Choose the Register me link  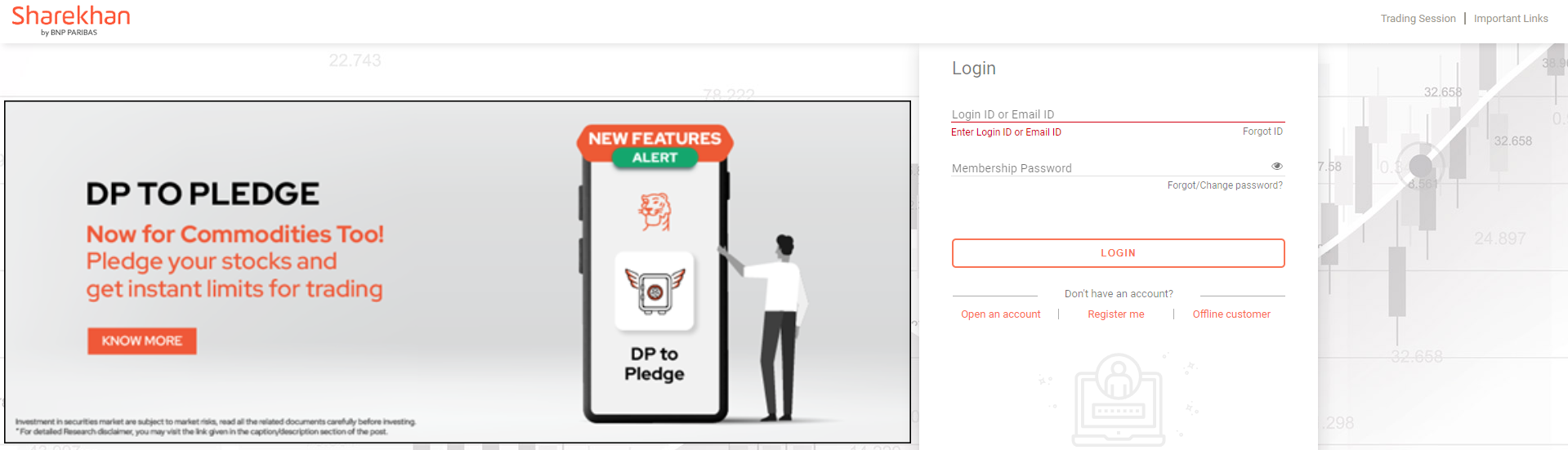(x=1115, y=314)
